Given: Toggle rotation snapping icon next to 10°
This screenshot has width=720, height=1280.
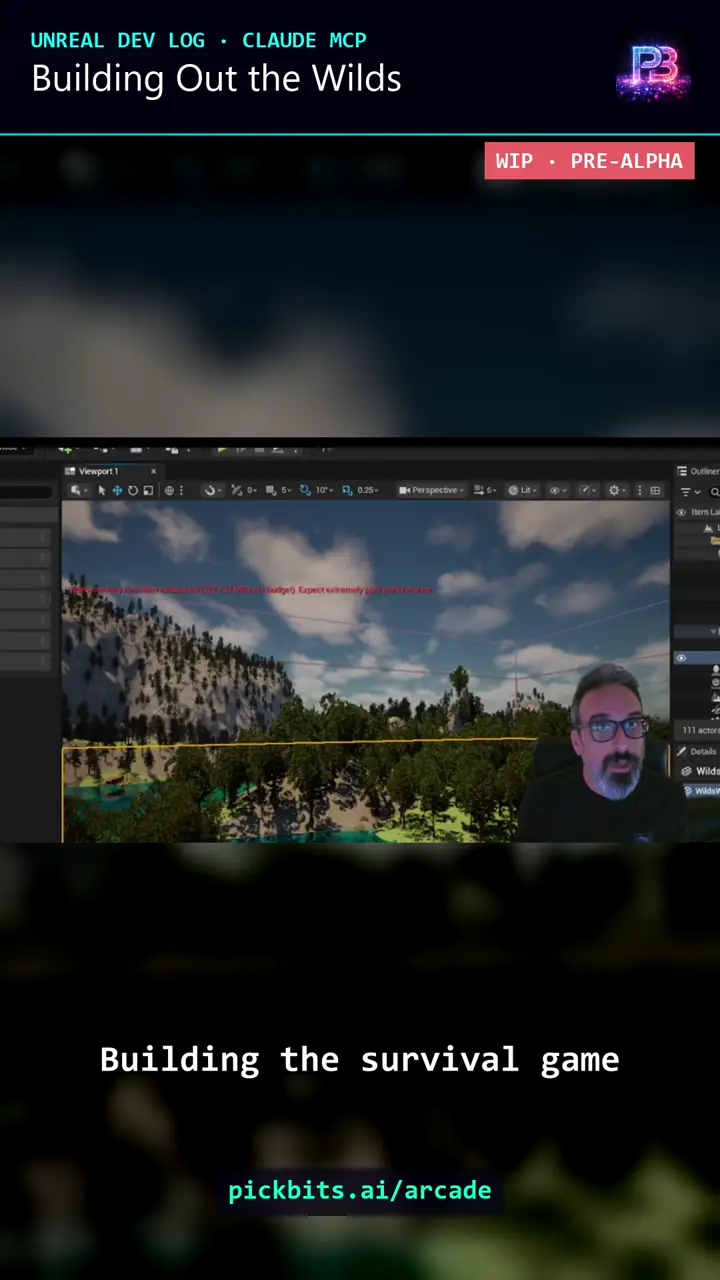Looking at the screenshot, I should coord(305,490).
